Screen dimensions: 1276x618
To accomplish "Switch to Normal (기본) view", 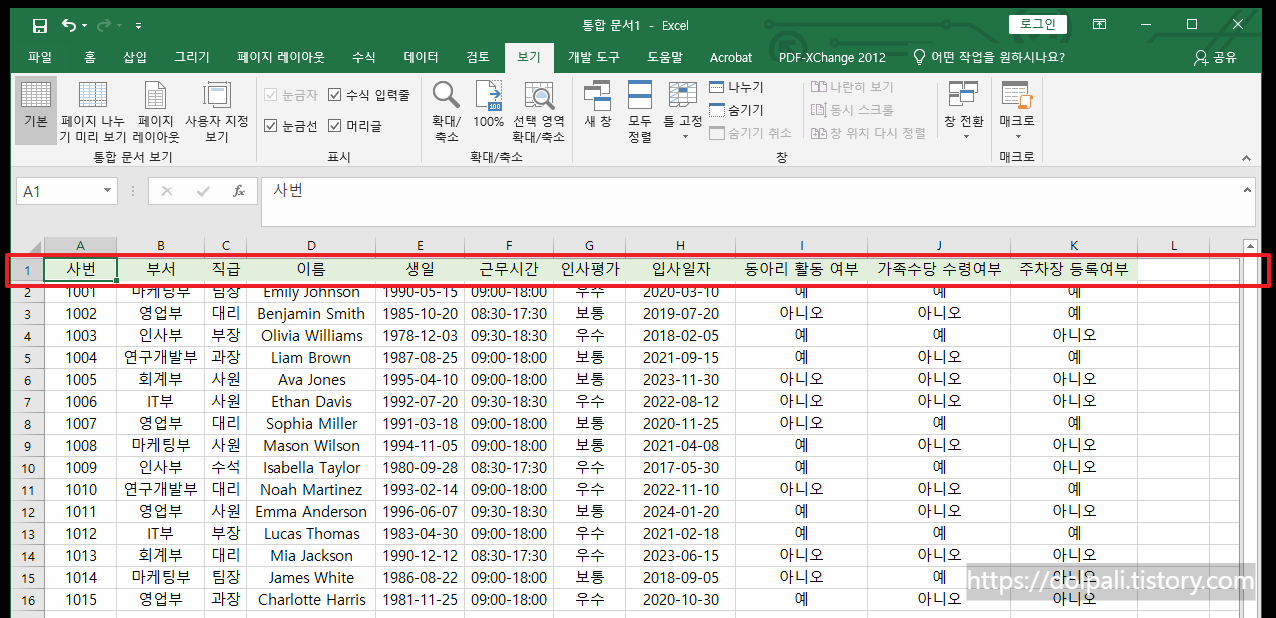I will coord(36,110).
